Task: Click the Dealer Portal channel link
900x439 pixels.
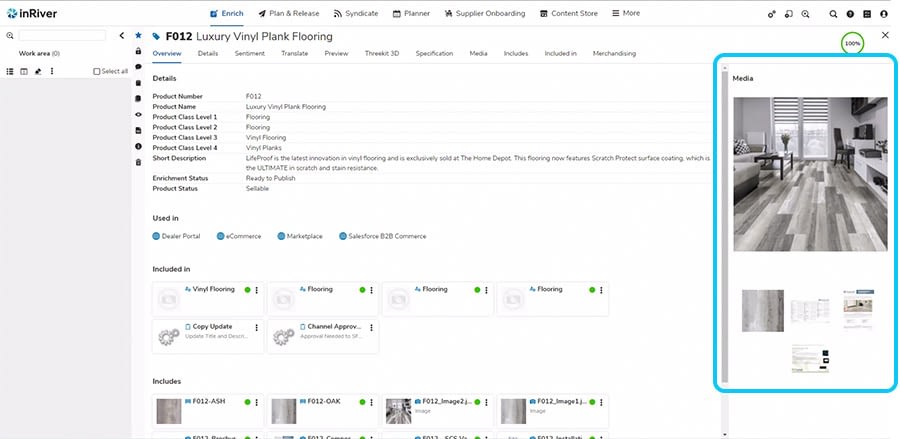Action: (x=176, y=236)
